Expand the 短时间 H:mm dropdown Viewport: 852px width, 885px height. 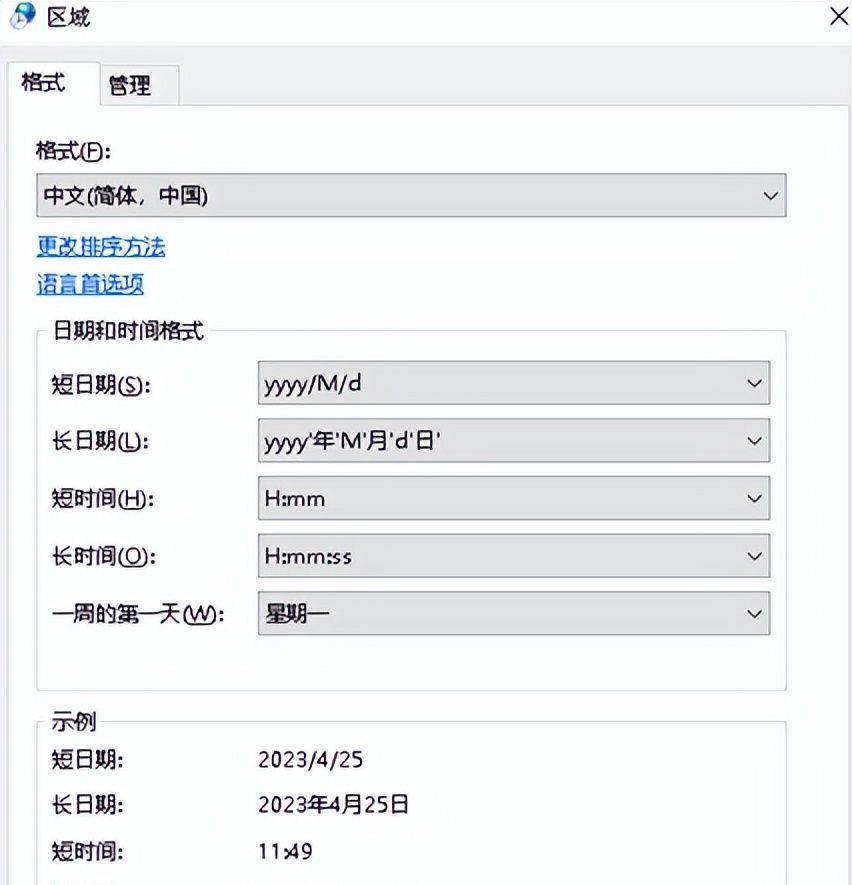click(x=513, y=498)
